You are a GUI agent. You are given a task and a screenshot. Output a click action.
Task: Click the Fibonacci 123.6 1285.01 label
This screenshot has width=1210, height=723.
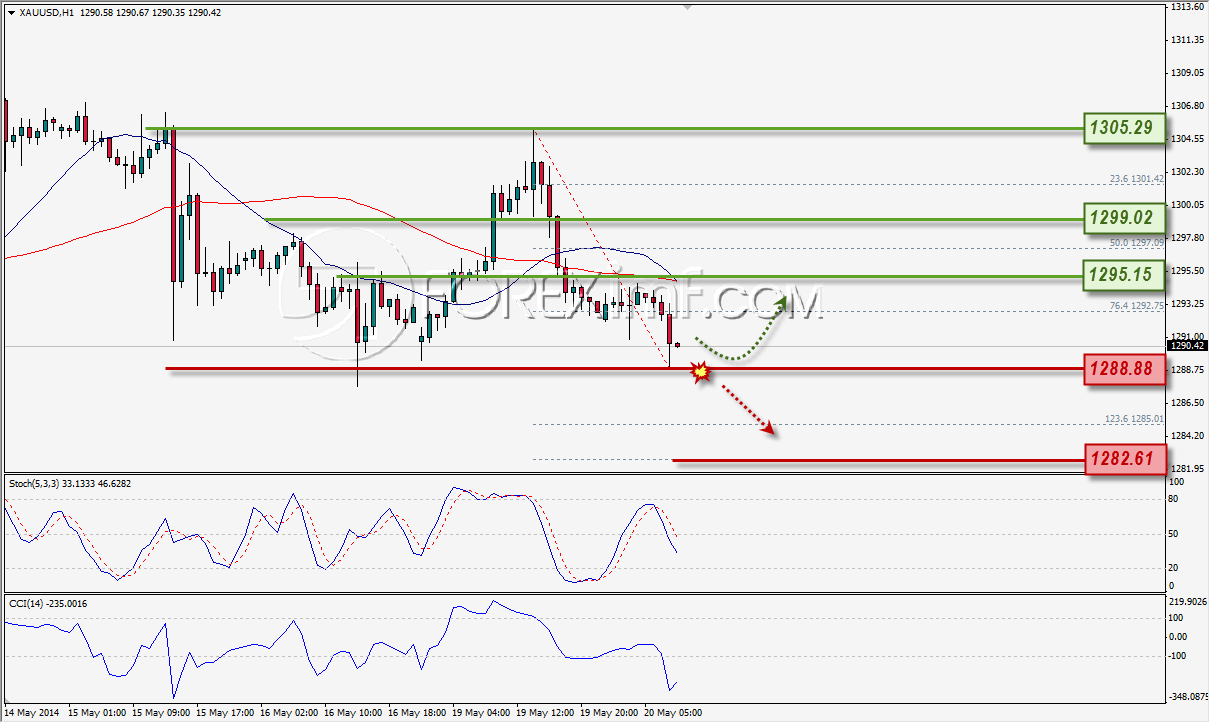pos(1135,418)
